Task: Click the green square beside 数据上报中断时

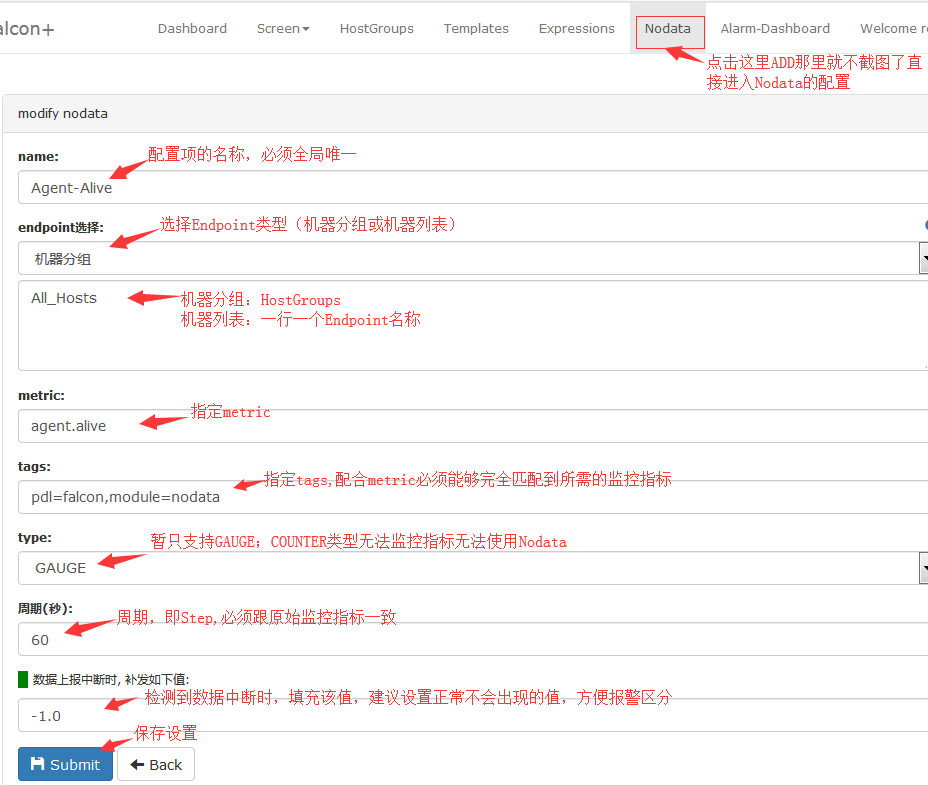Action: point(23,679)
